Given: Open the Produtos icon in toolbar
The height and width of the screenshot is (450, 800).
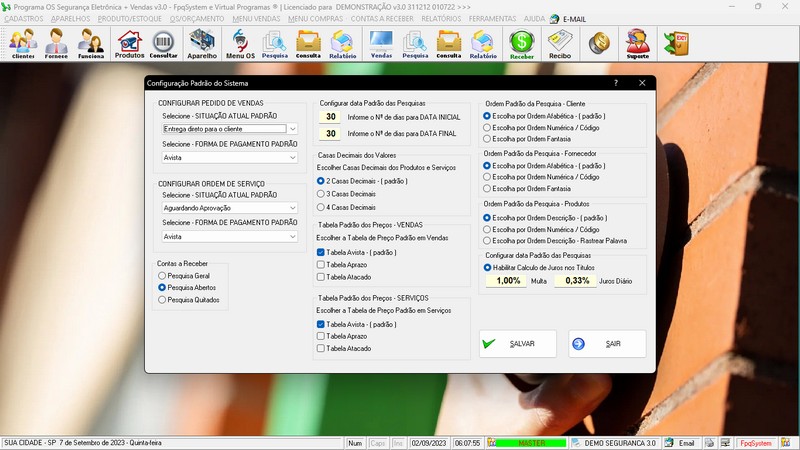Looking at the screenshot, I should point(129,43).
